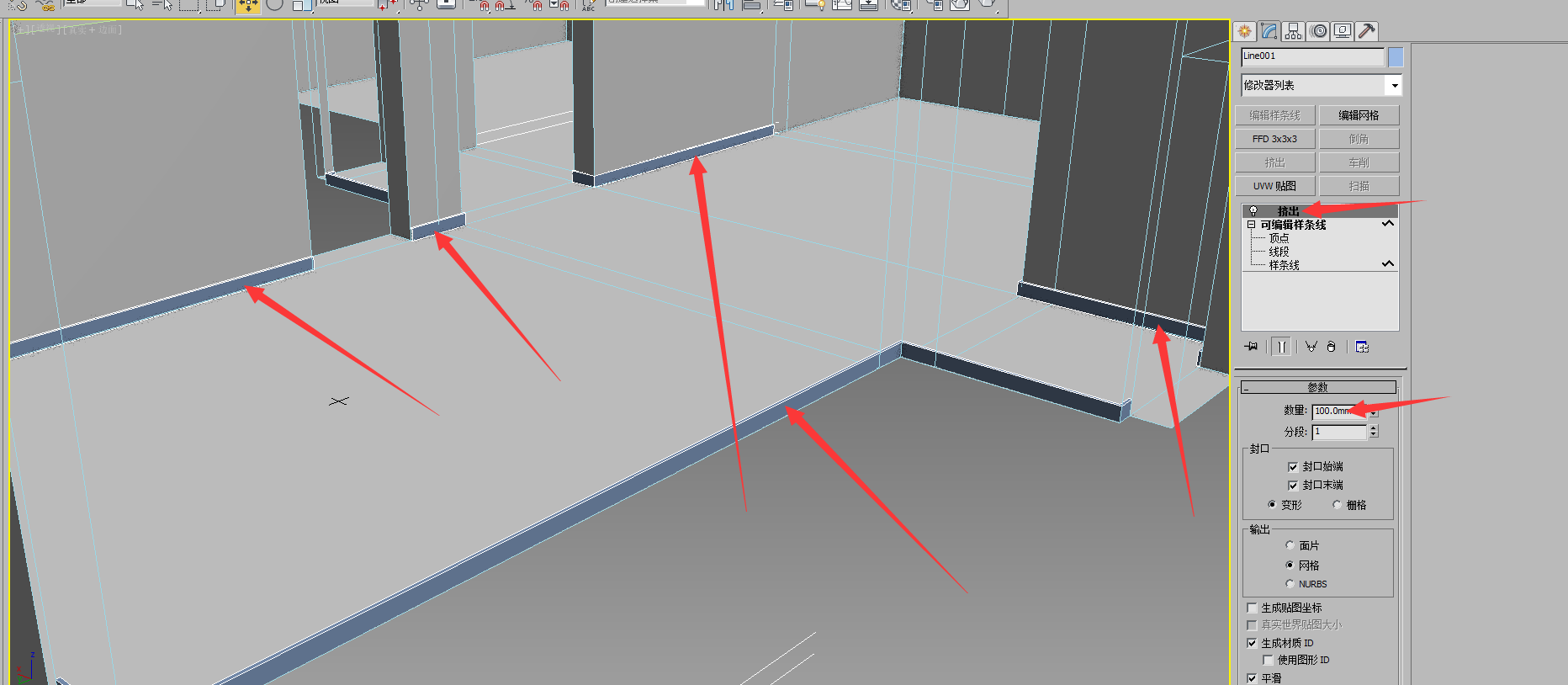Open the Display panel tab
This screenshot has height=685, width=1568.
1343,31
